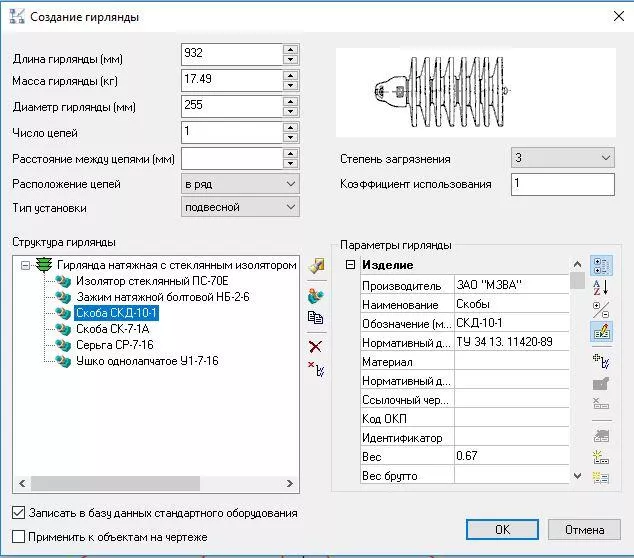Click the red X delete element icon
This screenshot has height=558, width=634.
click(x=316, y=346)
